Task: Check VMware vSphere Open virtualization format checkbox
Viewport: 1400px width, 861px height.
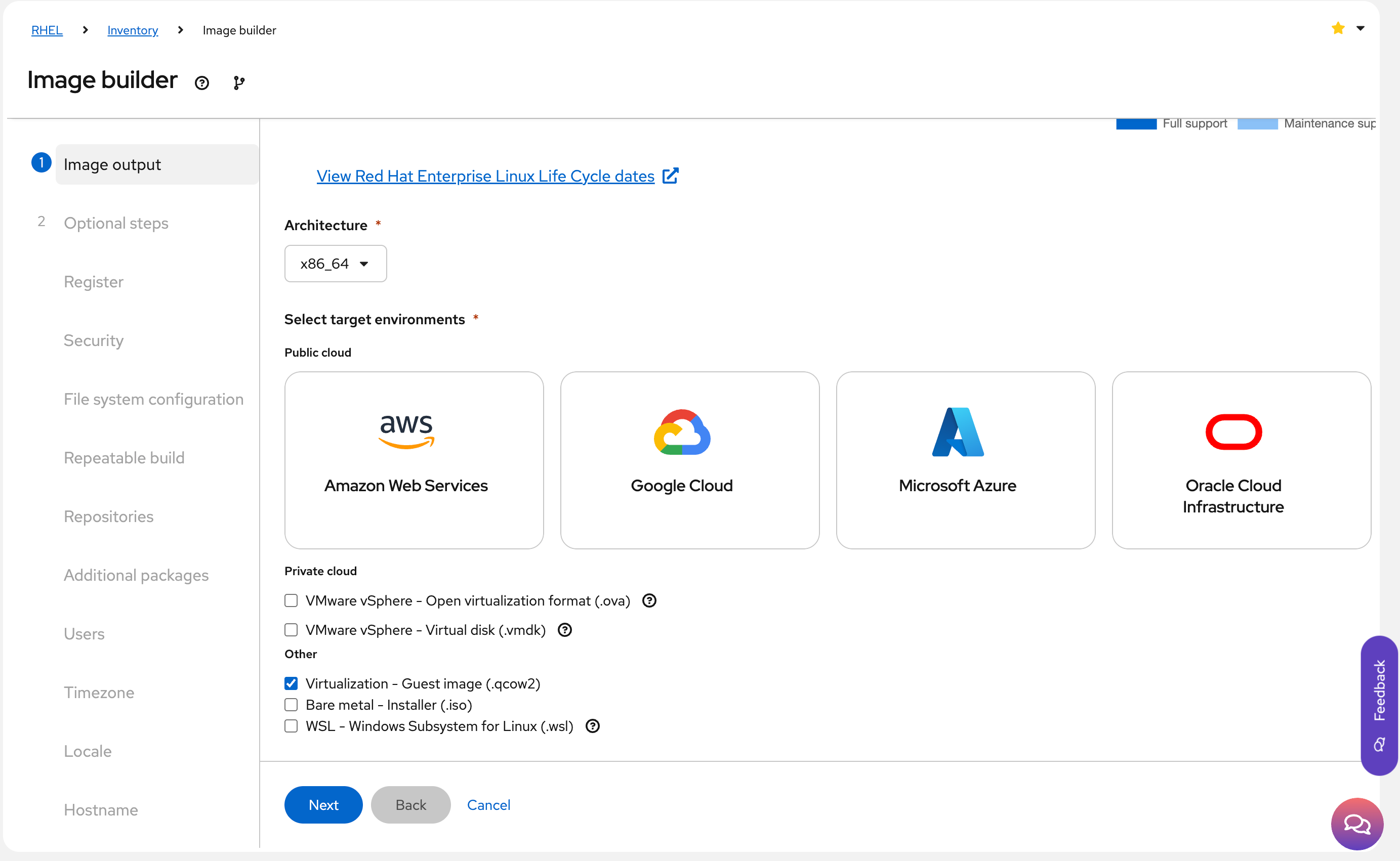Action: tap(291, 601)
